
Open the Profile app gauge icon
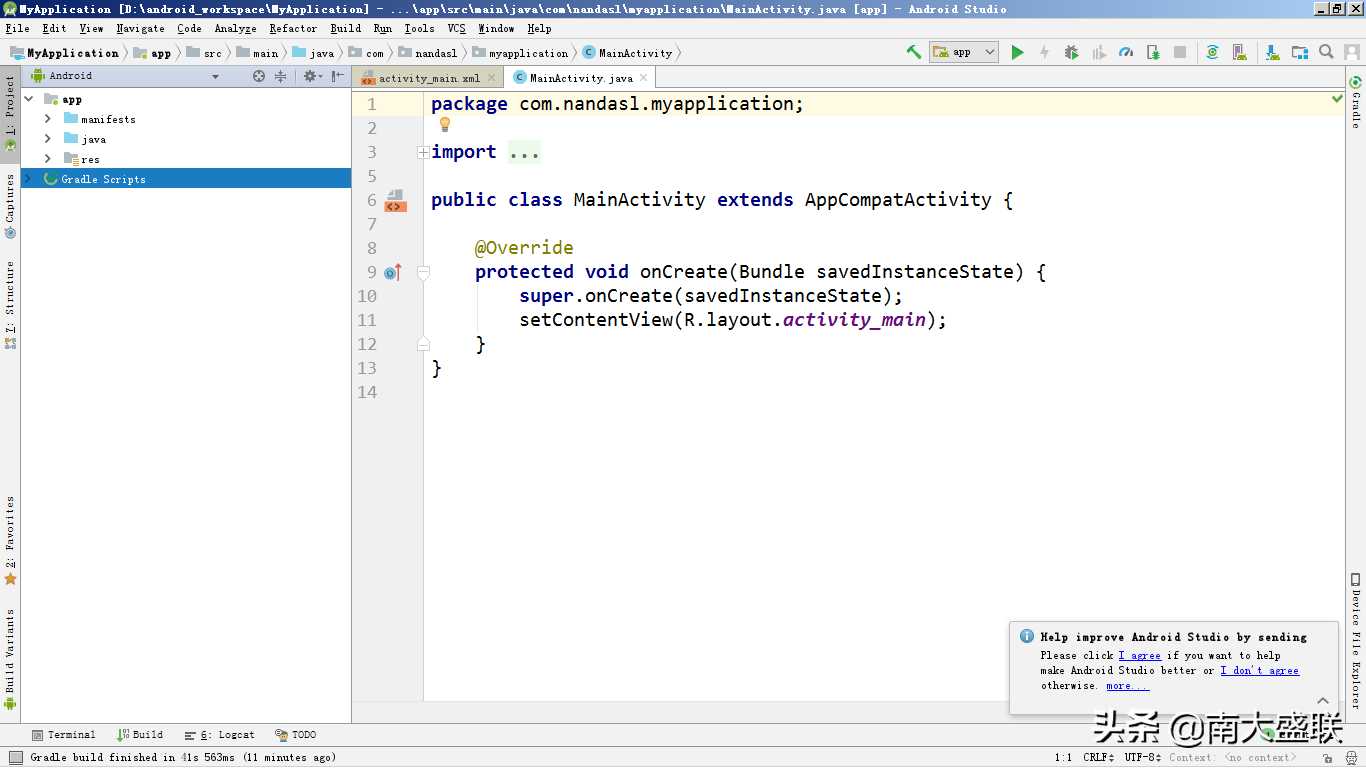tap(1126, 52)
